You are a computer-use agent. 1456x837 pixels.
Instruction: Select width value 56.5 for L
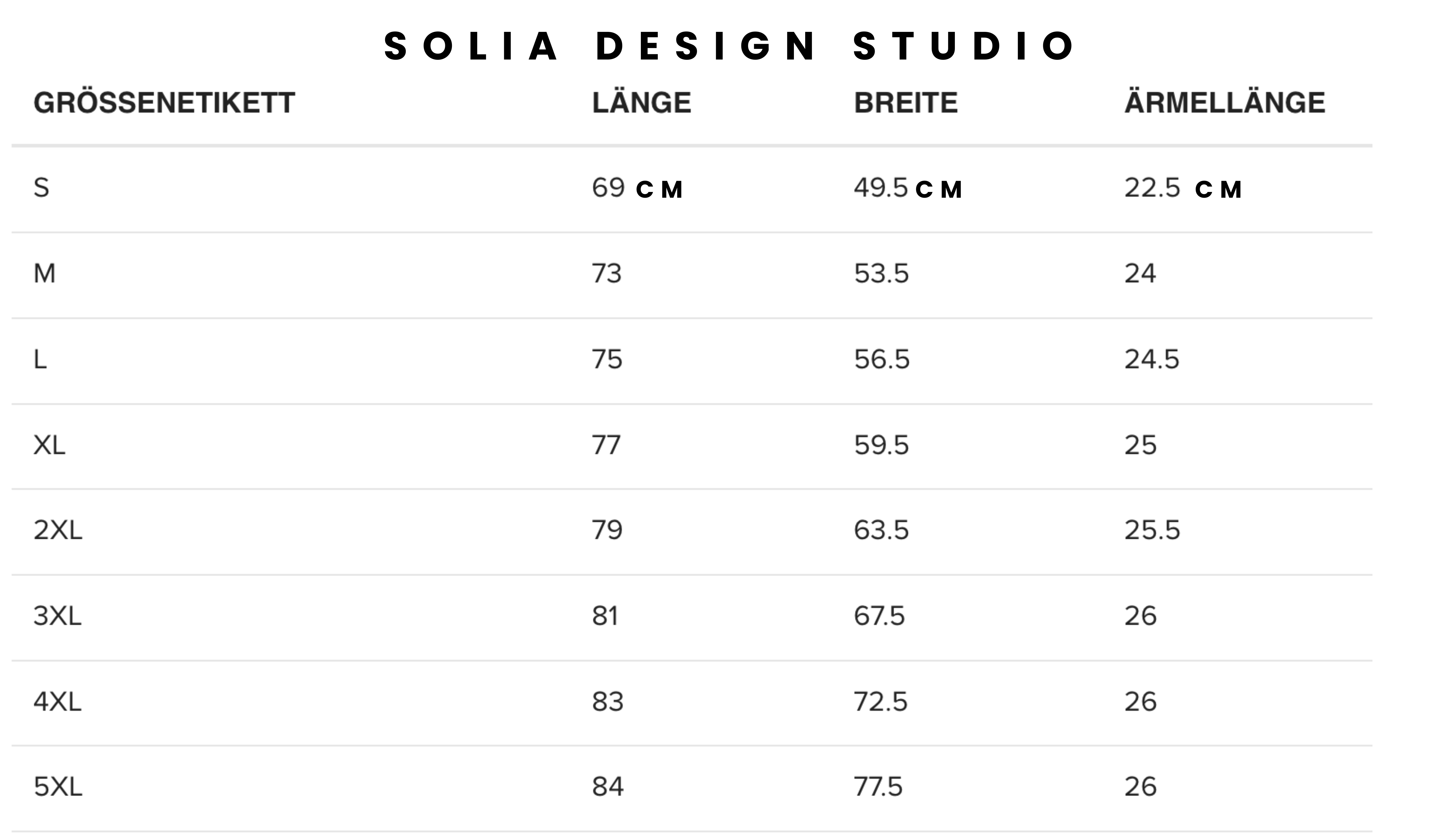882,360
